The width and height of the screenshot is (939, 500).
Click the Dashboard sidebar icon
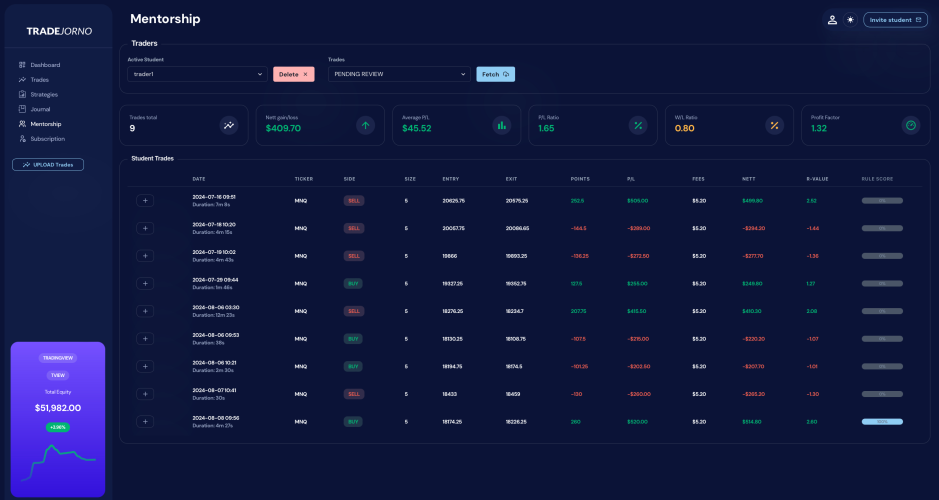click(x=22, y=65)
